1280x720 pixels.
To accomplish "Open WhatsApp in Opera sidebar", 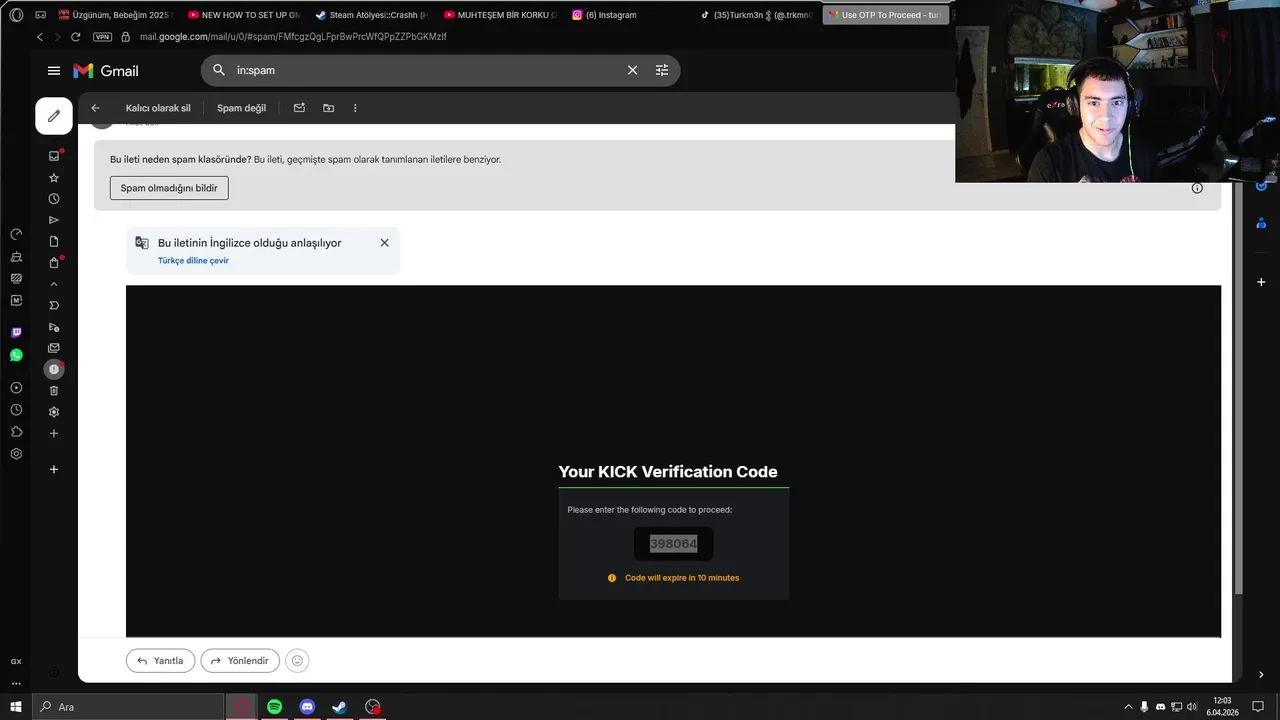I will [x=16, y=355].
